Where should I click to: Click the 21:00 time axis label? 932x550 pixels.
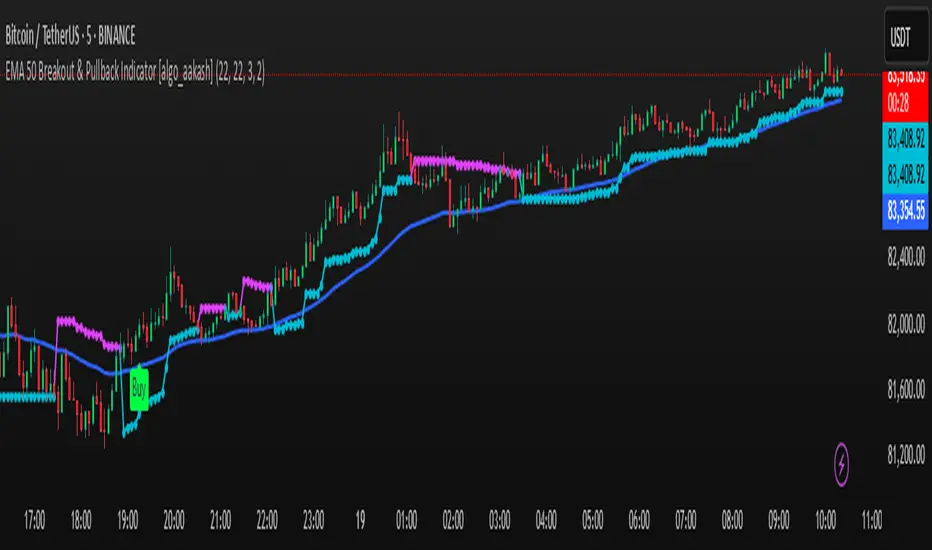click(x=221, y=520)
